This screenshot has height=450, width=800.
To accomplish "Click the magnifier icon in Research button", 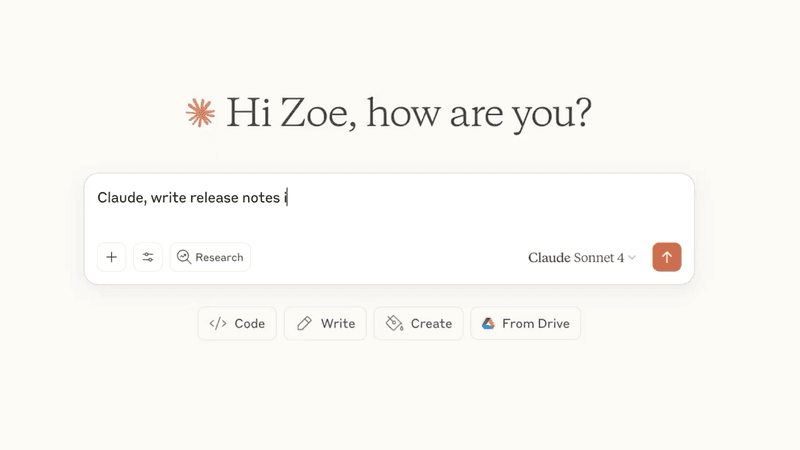I will click(184, 257).
